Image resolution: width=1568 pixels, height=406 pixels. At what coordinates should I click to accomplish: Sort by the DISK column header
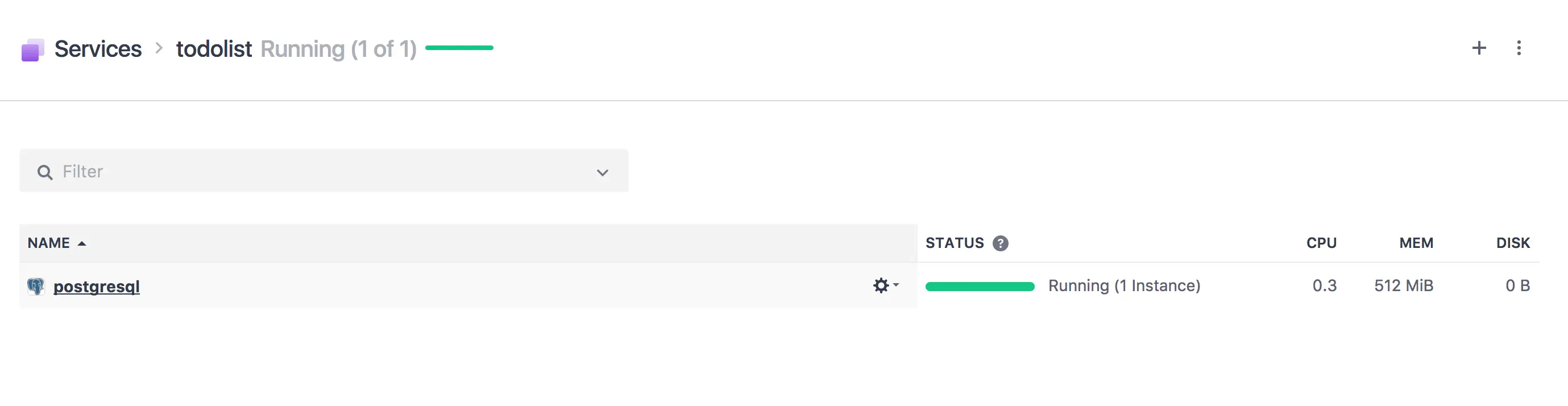point(1513,243)
